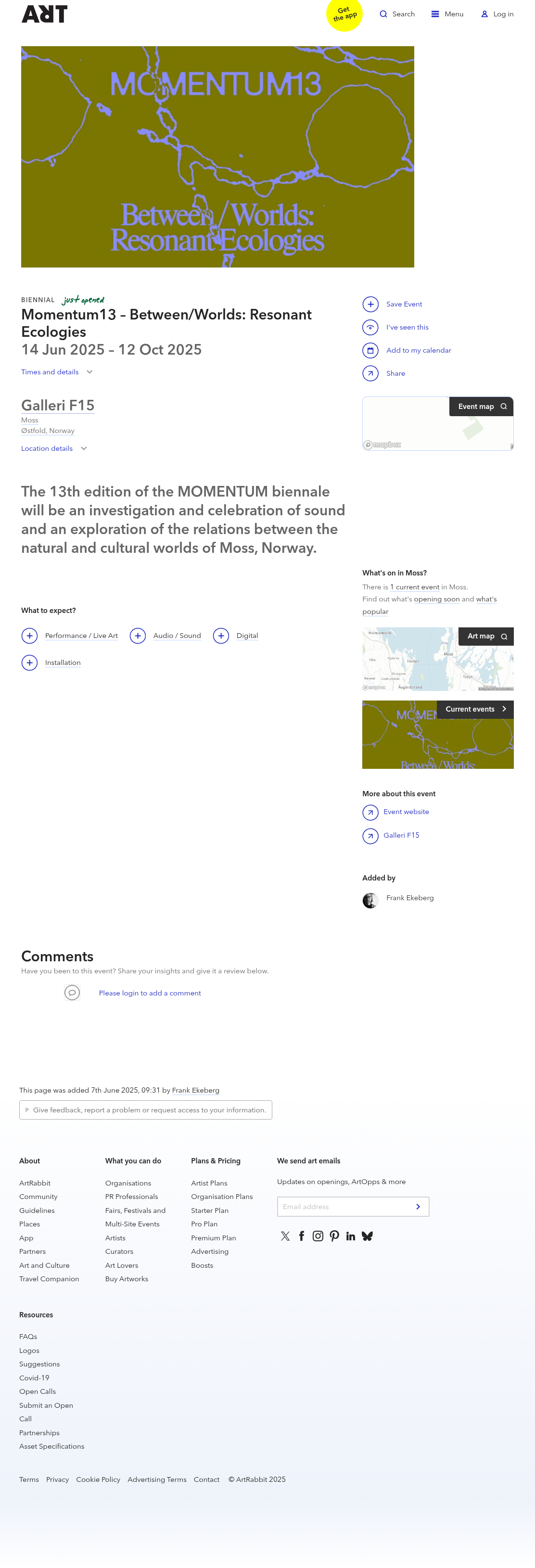Expand Location details
This screenshot has height=1568, width=535.
tap(53, 448)
